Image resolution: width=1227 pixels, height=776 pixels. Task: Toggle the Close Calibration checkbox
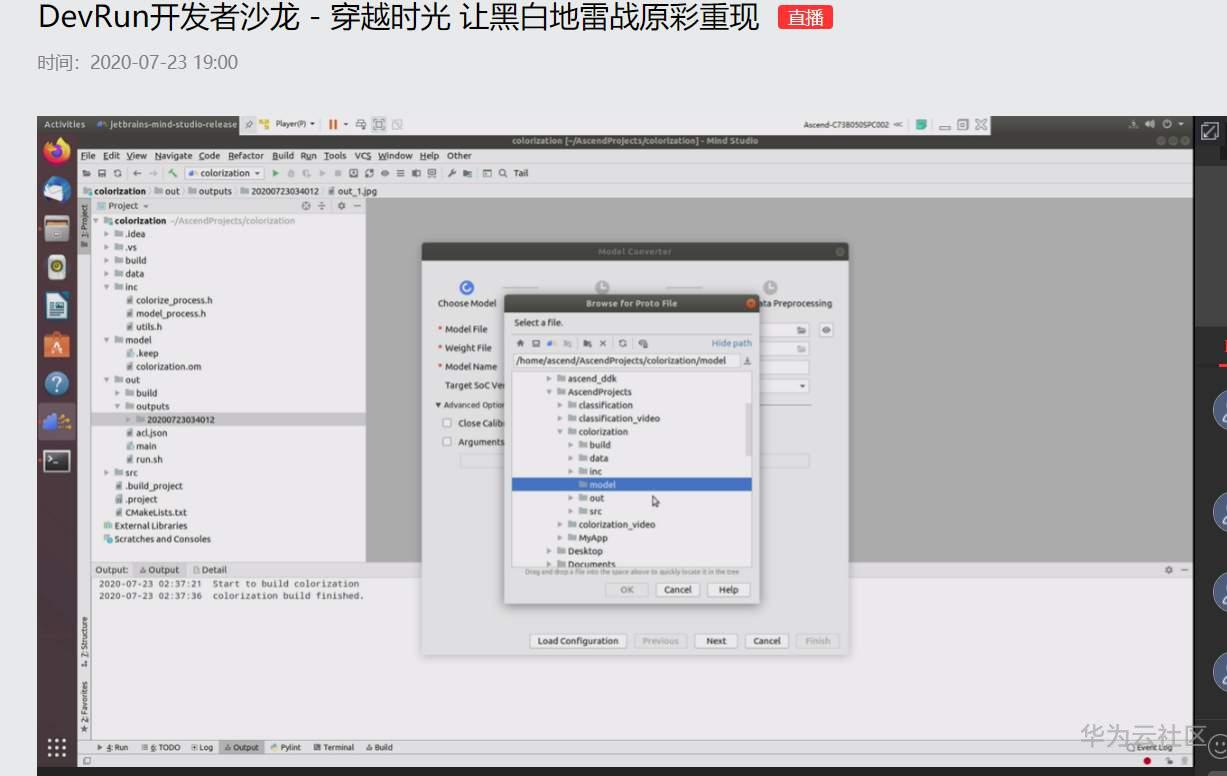[447, 423]
